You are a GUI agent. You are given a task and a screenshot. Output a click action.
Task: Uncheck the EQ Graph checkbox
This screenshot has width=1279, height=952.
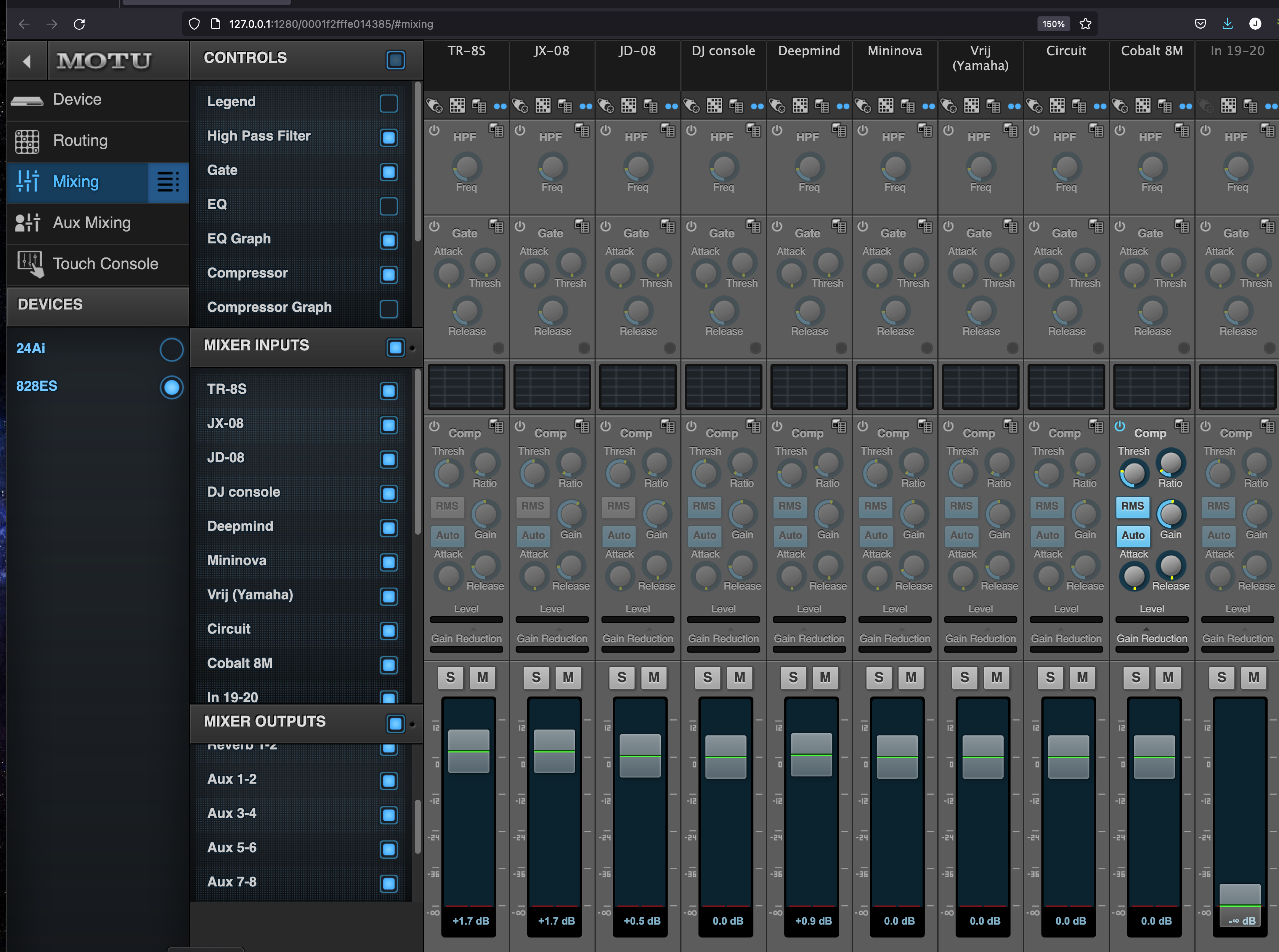click(x=389, y=240)
